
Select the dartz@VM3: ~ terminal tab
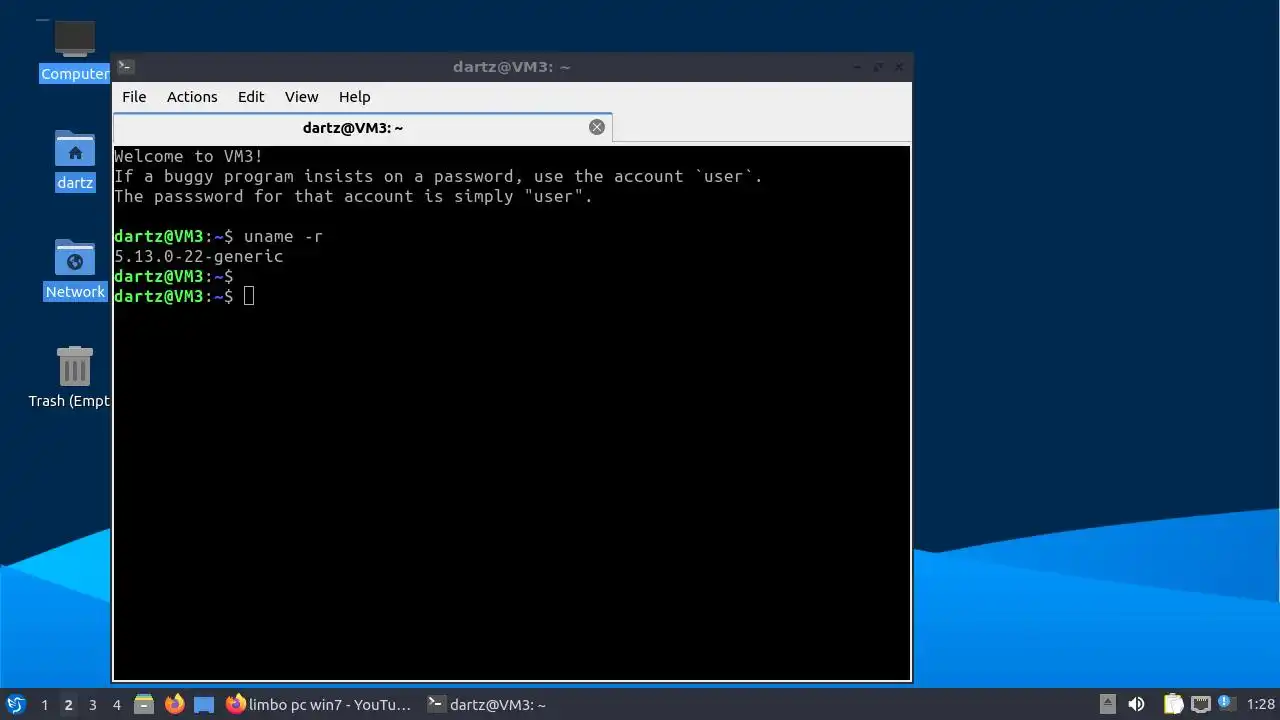tap(362, 127)
